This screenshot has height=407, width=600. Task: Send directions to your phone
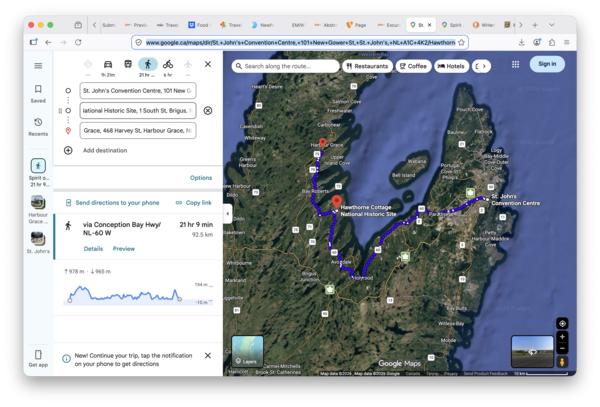112,203
